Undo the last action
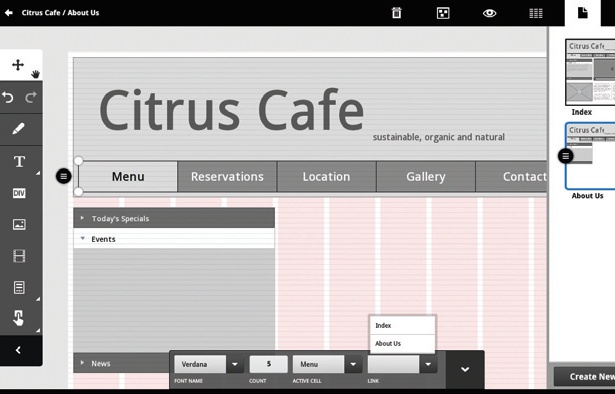This screenshot has height=394, width=615. (8, 97)
